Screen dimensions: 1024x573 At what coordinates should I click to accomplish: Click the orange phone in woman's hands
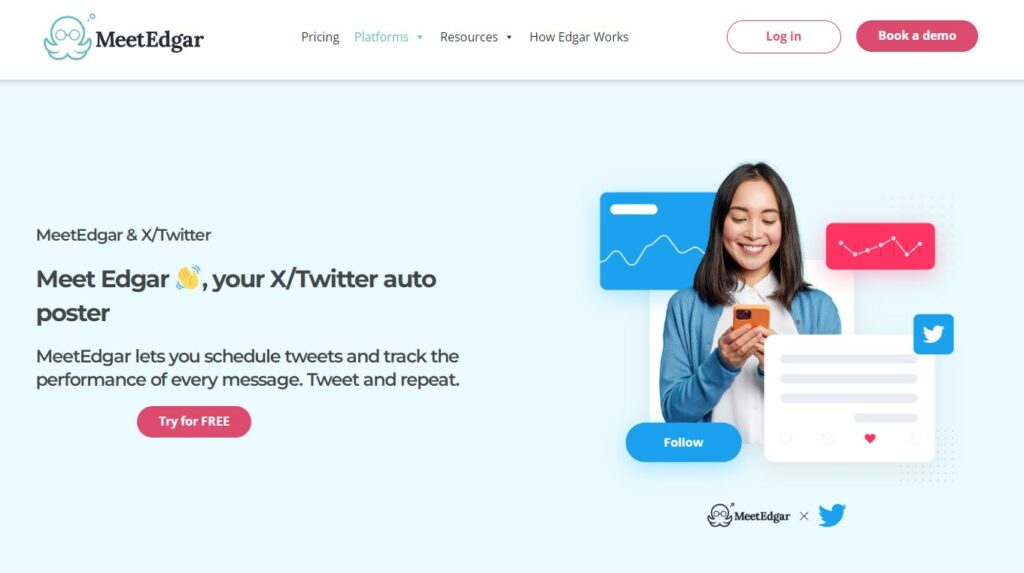point(750,318)
